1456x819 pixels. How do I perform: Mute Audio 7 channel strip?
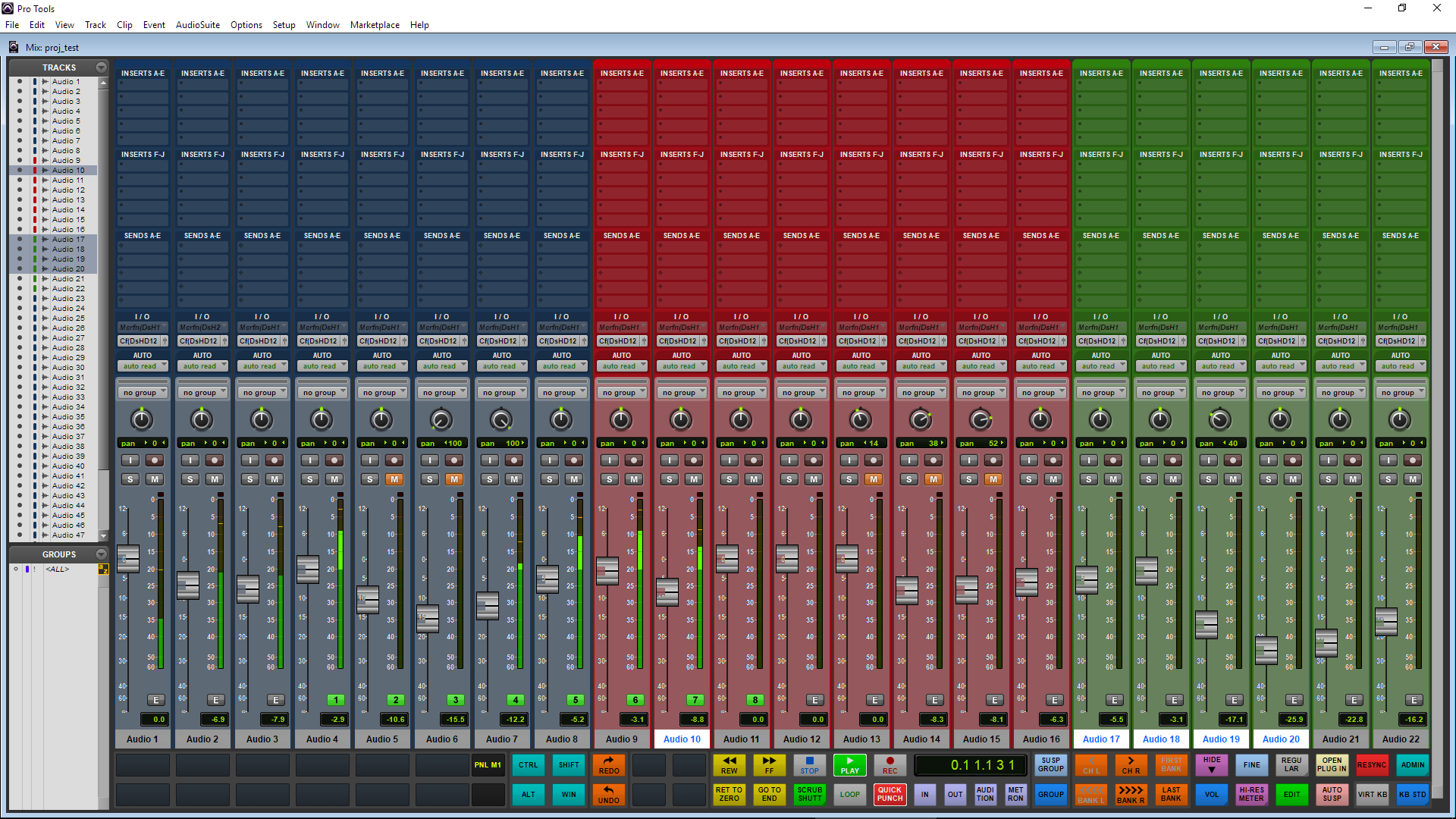(513, 479)
